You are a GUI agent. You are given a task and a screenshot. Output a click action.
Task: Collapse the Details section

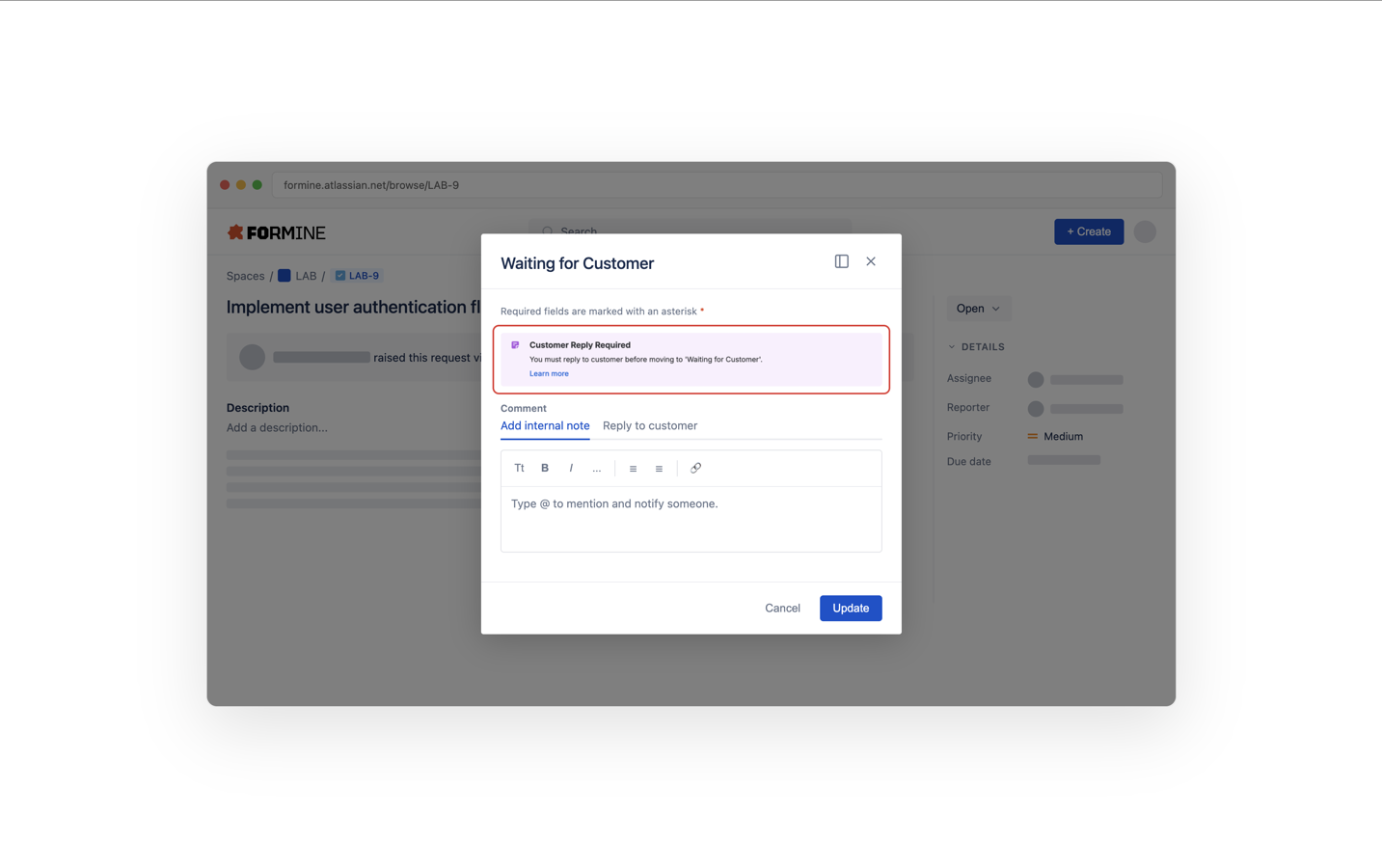pyautogui.click(x=976, y=347)
